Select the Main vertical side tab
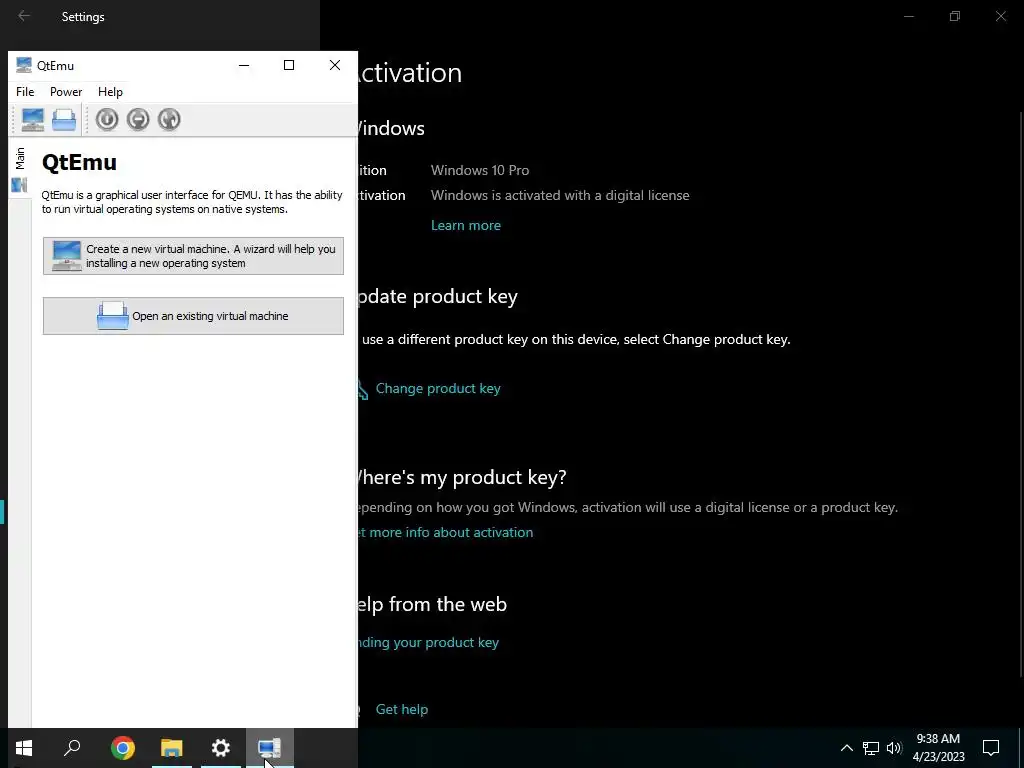 (x=20, y=170)
